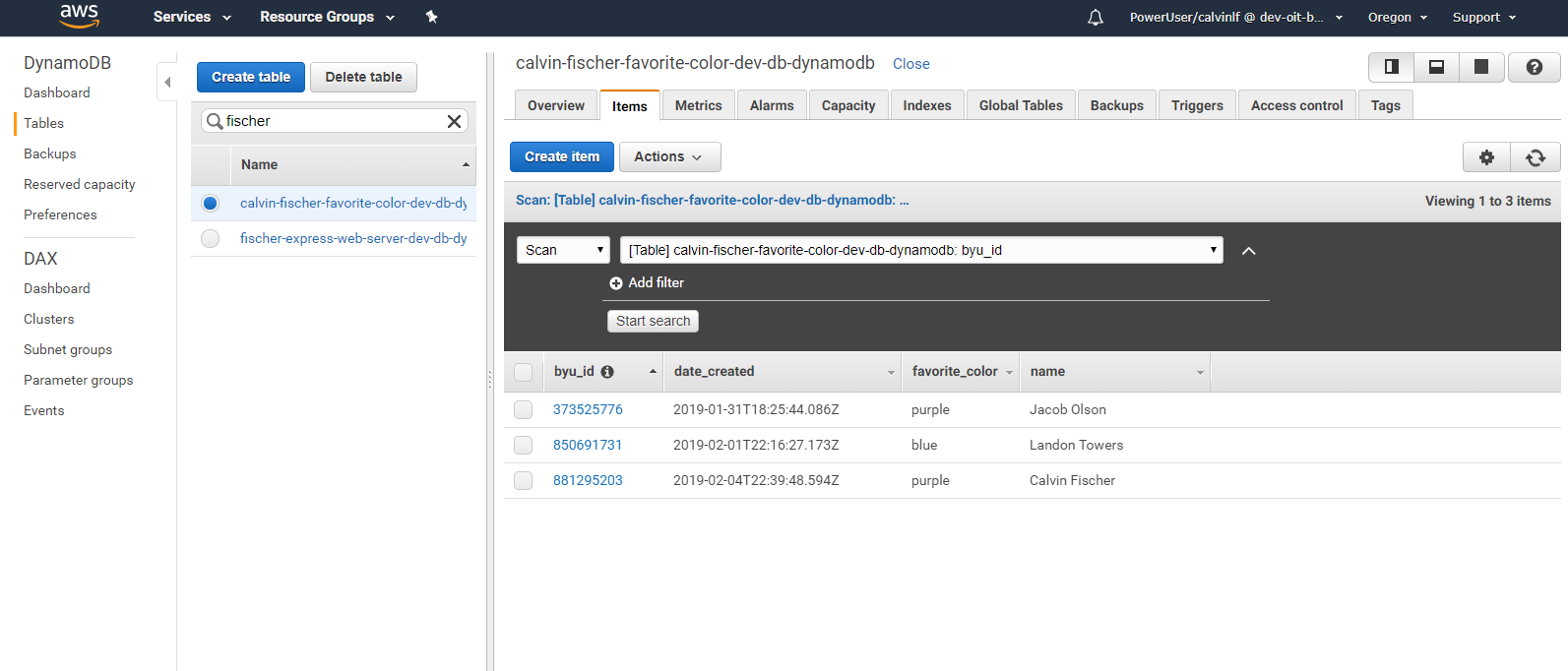Switch to the Overview tab

click(556, 105)
